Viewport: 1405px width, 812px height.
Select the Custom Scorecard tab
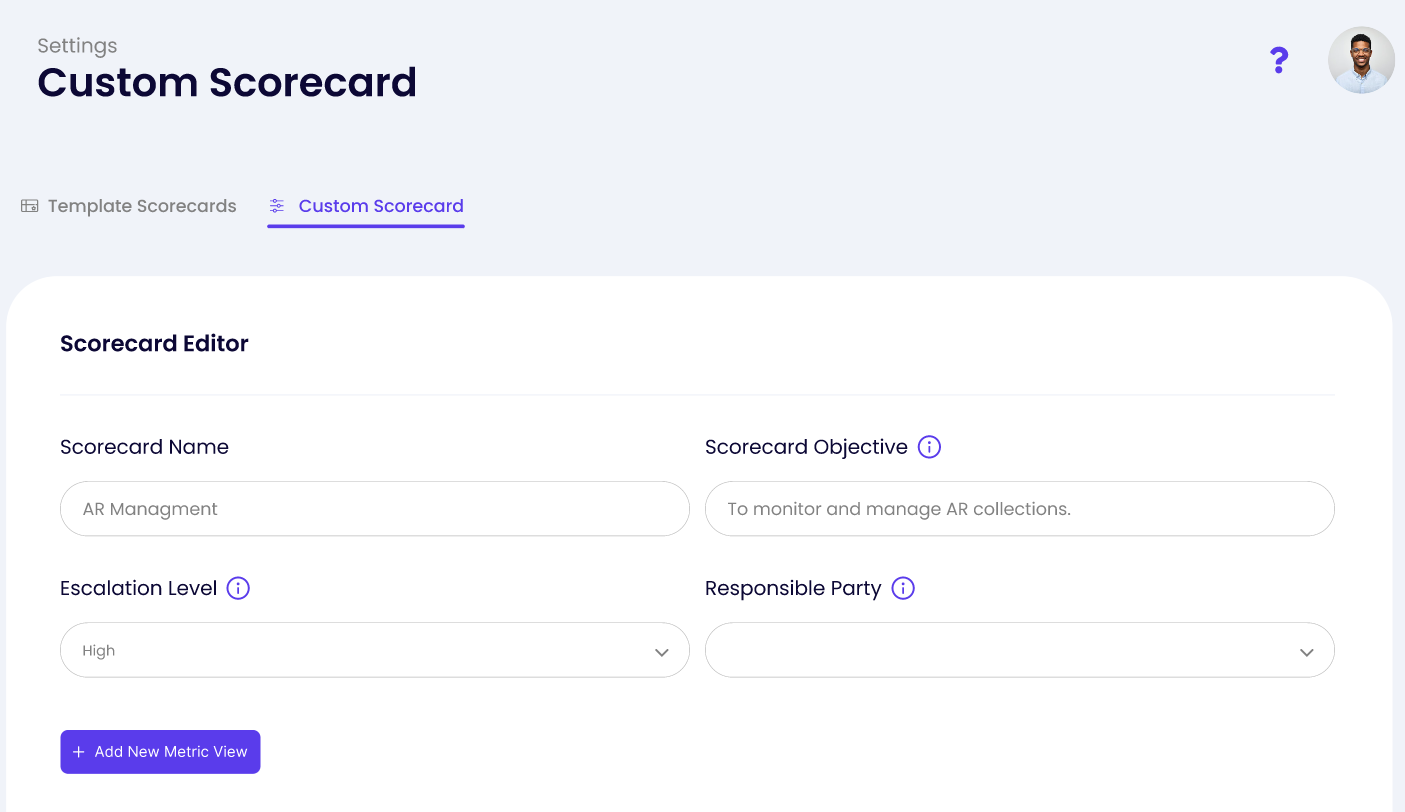coord(380,205)
